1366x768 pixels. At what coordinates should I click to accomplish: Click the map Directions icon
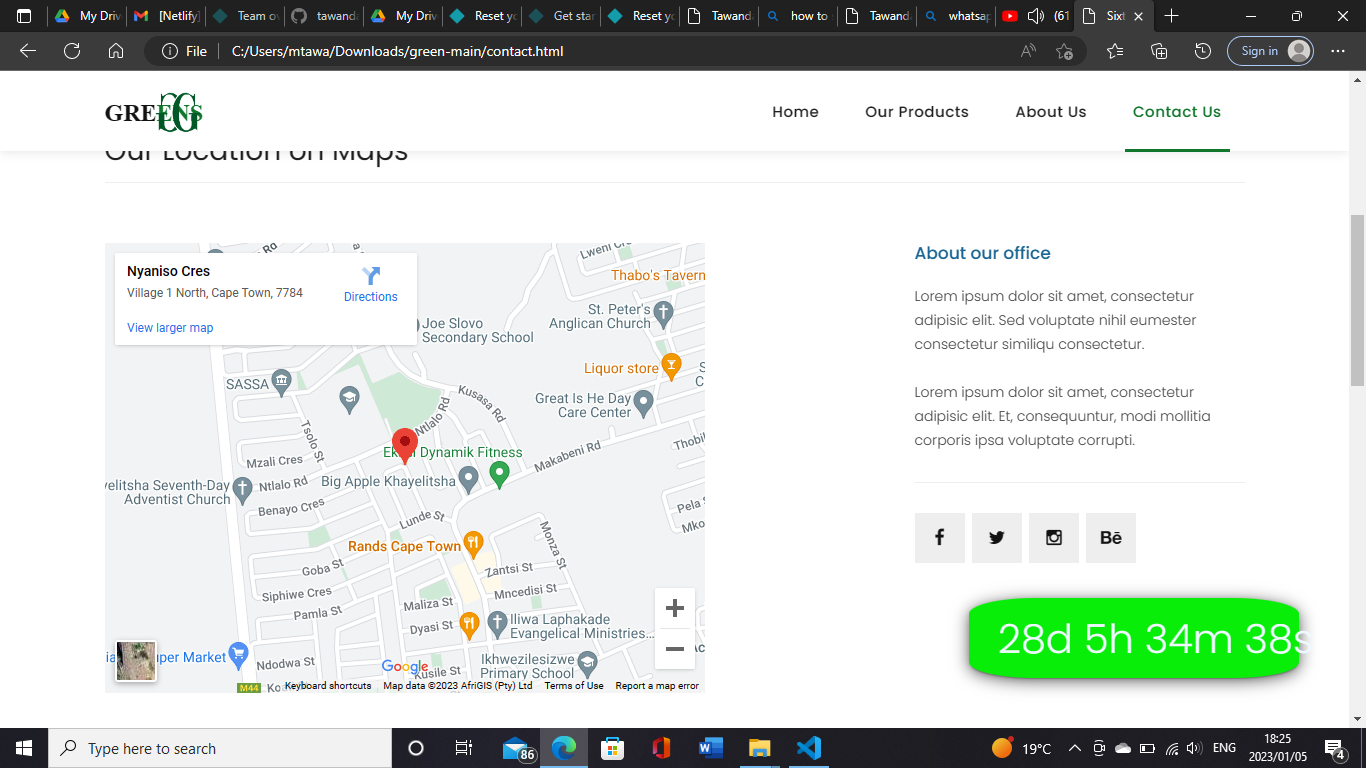point(371,277)
